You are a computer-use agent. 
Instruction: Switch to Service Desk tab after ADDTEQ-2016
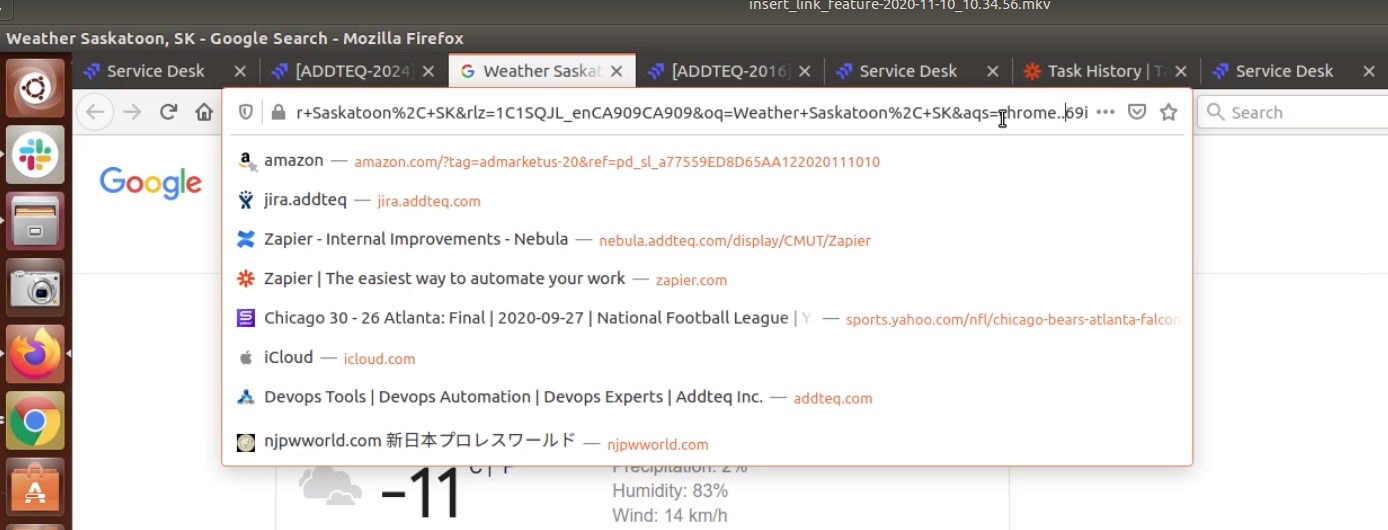pyautogui.click(x=907, y=71)
